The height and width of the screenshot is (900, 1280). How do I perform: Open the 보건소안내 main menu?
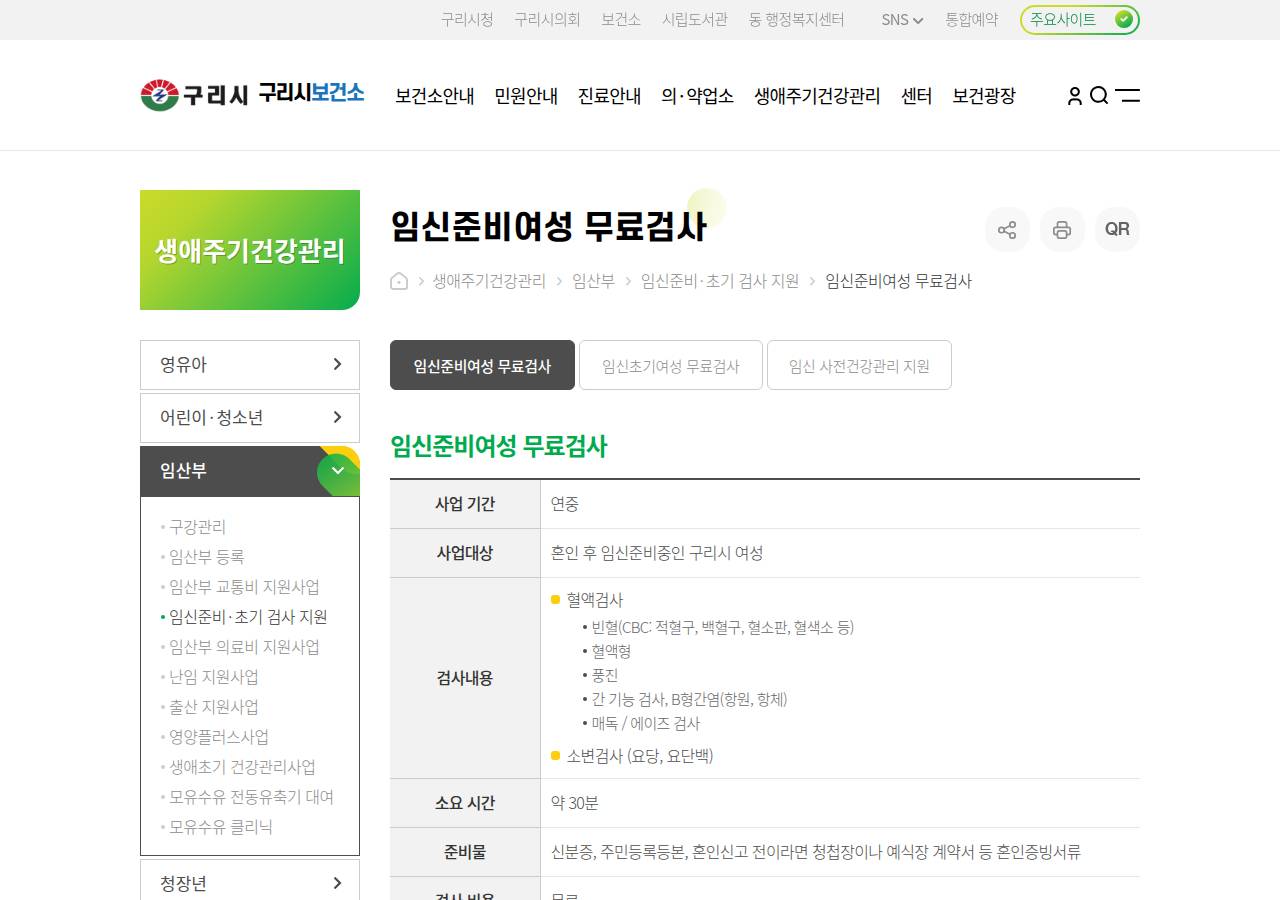tap(435, 96)
